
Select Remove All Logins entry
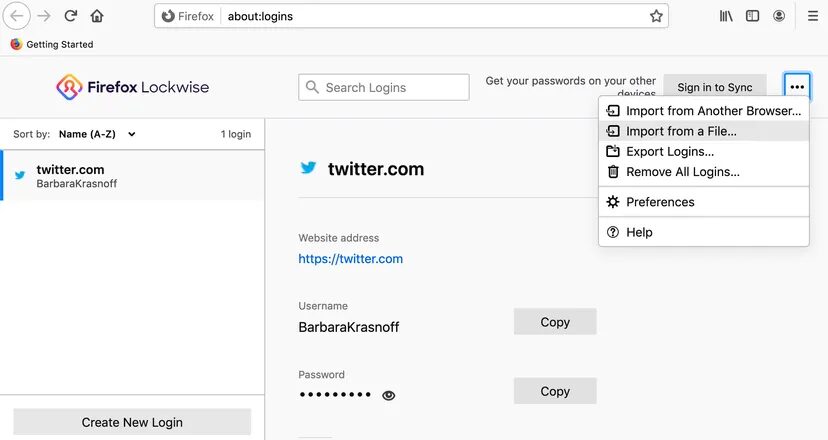click(x=683, y=172)
